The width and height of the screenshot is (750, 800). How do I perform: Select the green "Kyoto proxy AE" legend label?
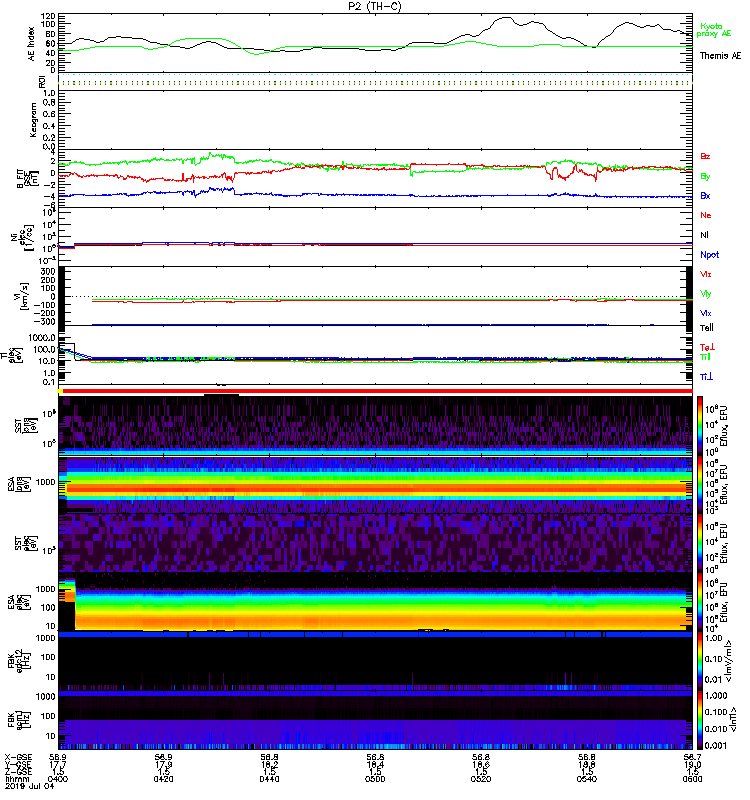714,30
